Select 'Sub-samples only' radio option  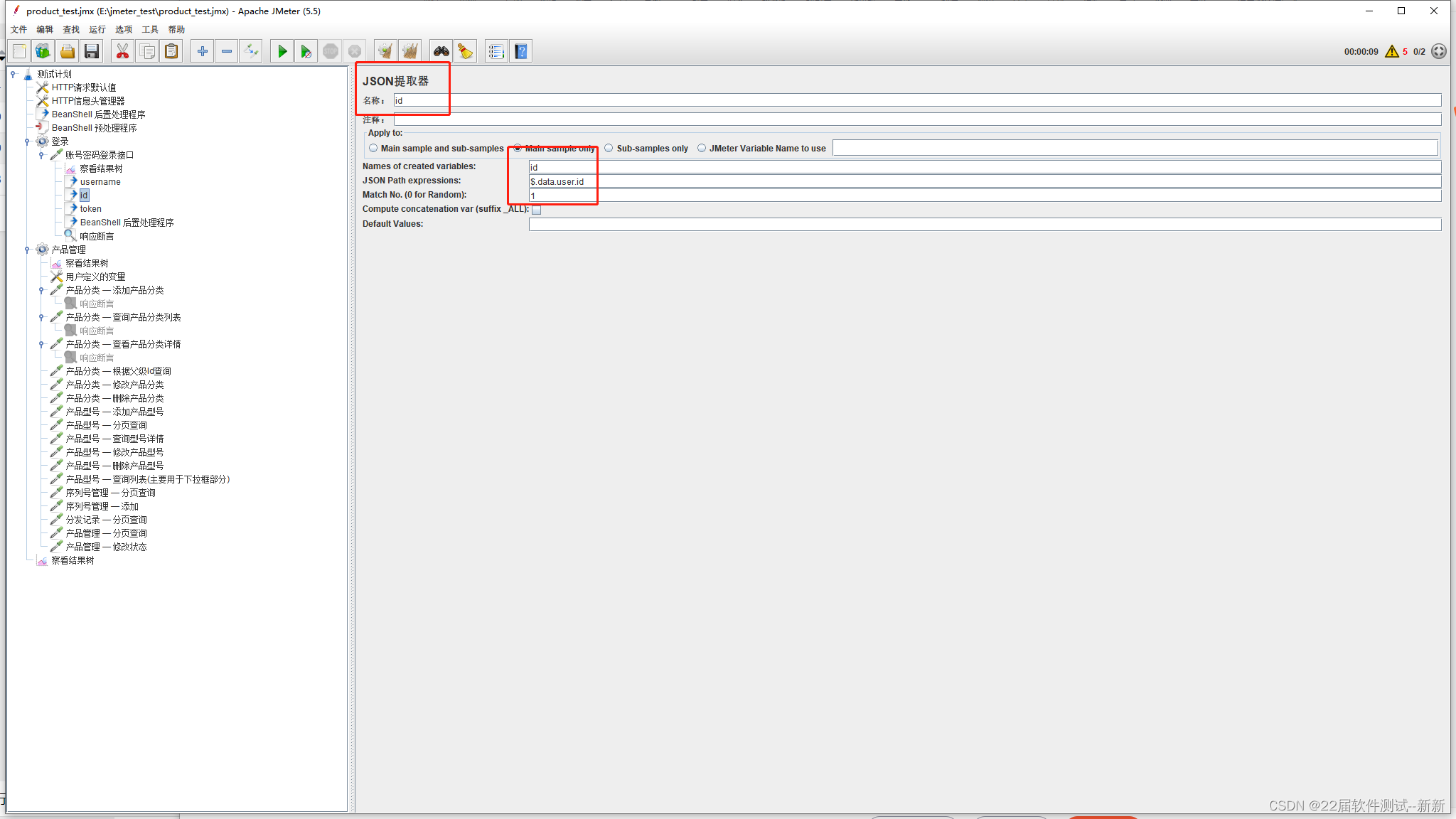(609, 149)
